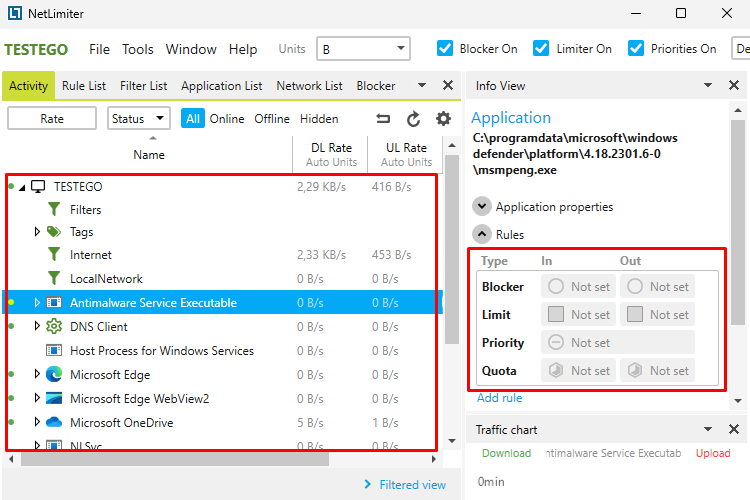Switch to the Filter List tab
750x500 pixels.
pos(143,86)
